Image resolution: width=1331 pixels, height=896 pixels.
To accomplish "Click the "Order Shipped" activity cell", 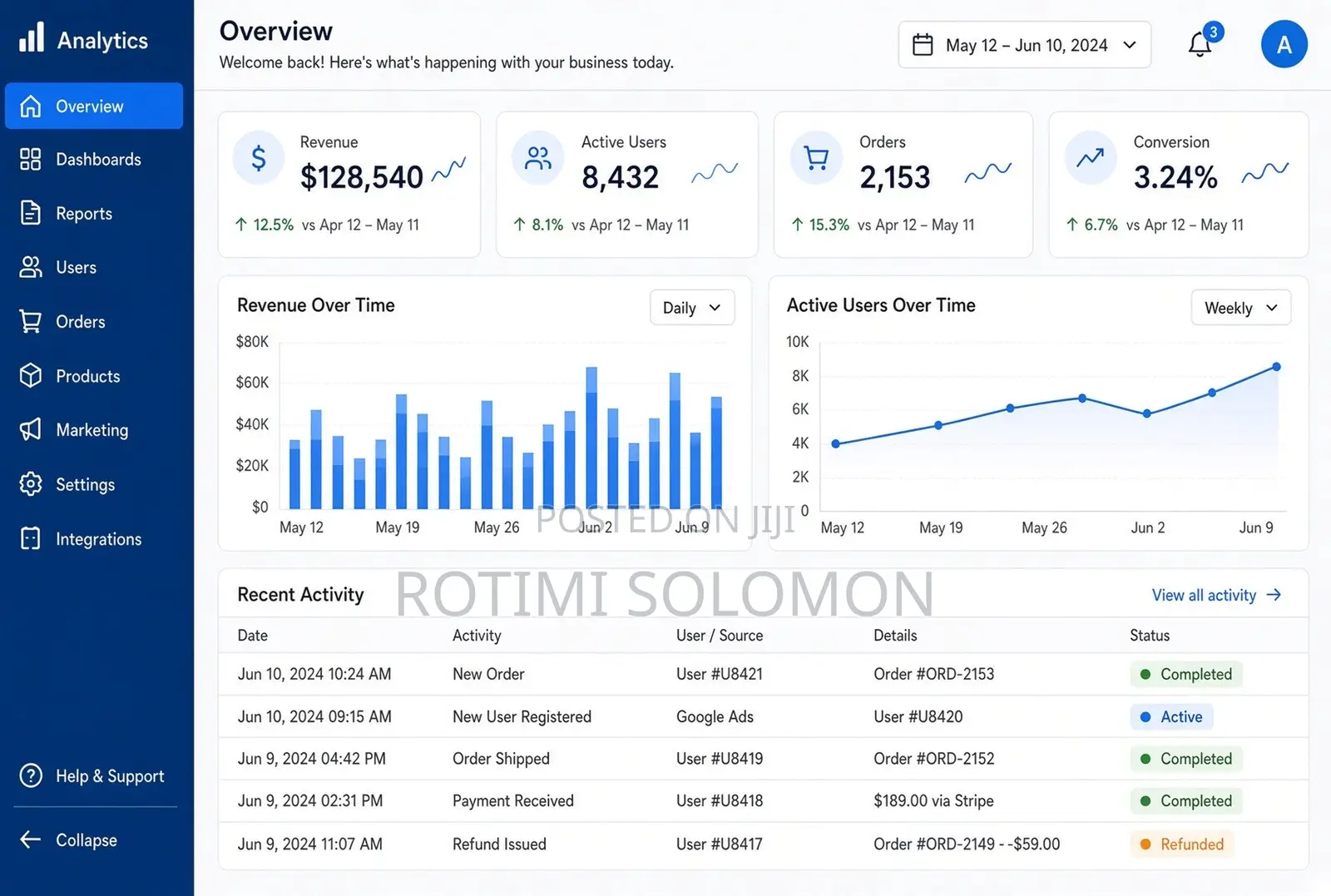I will pos(501,759).
